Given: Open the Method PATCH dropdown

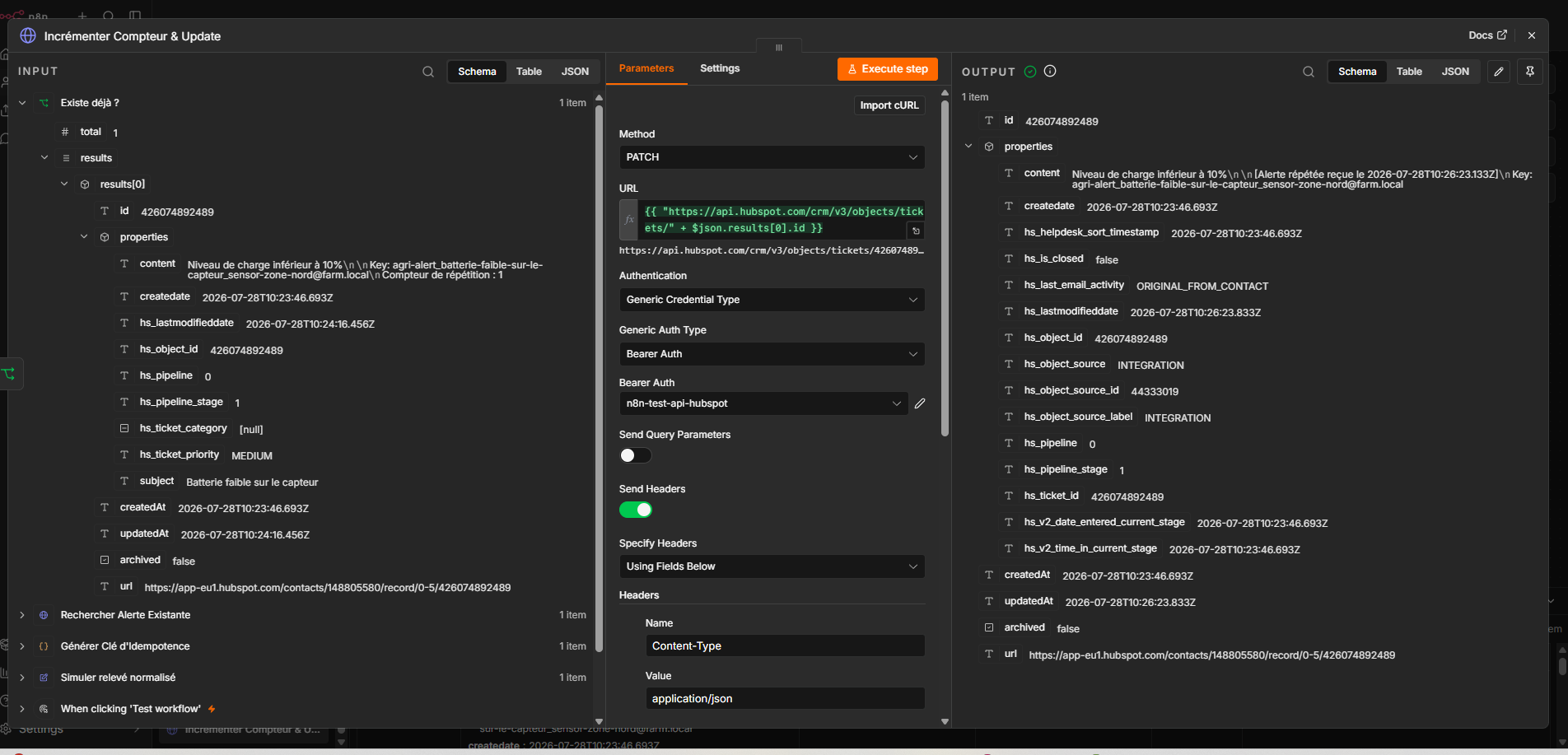Looking at the screenshot, I should pos(772,157).
